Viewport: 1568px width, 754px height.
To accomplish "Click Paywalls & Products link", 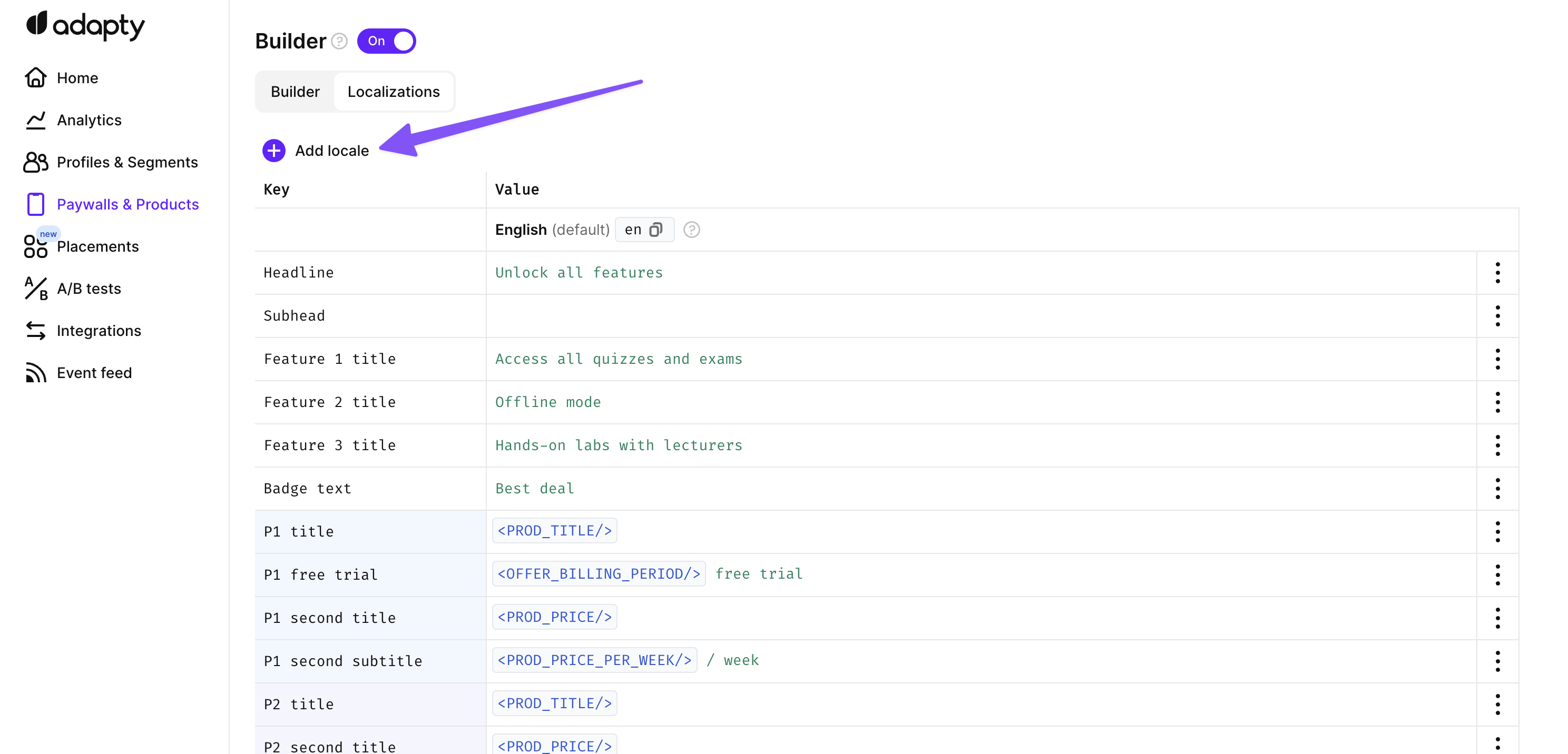I will pyautogui.click(x=127, y=204).
